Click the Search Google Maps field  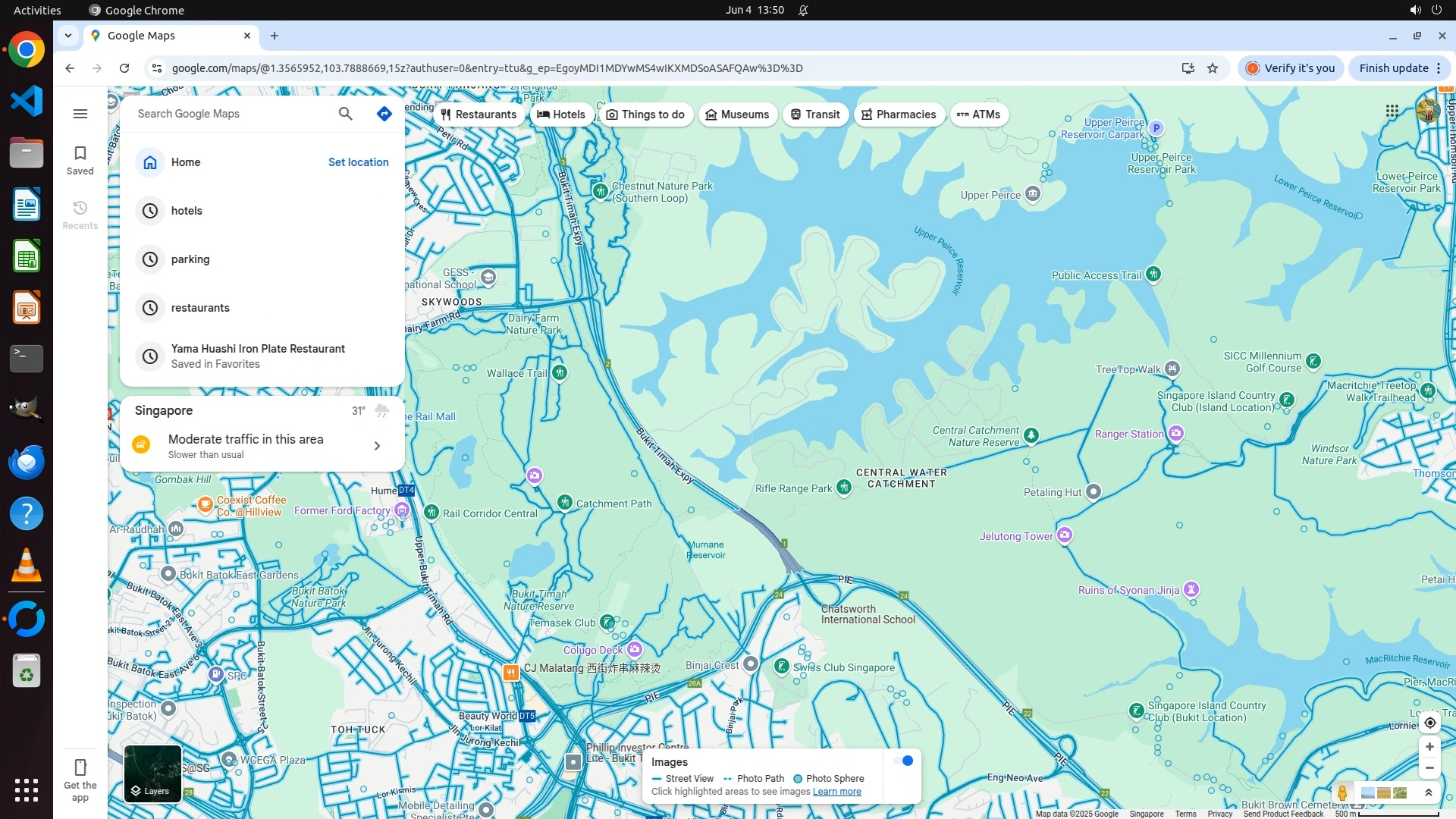227,114
